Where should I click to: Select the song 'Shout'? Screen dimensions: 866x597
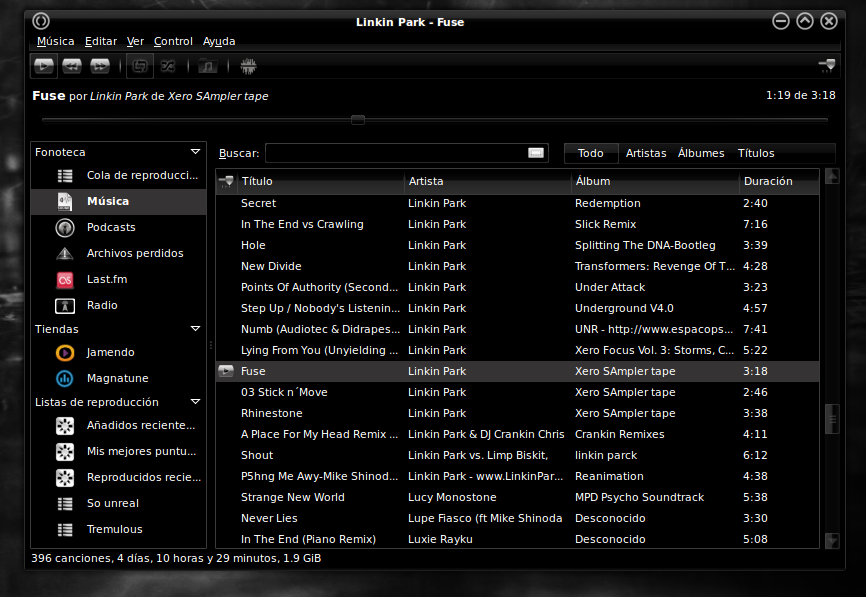pos(257,455)
